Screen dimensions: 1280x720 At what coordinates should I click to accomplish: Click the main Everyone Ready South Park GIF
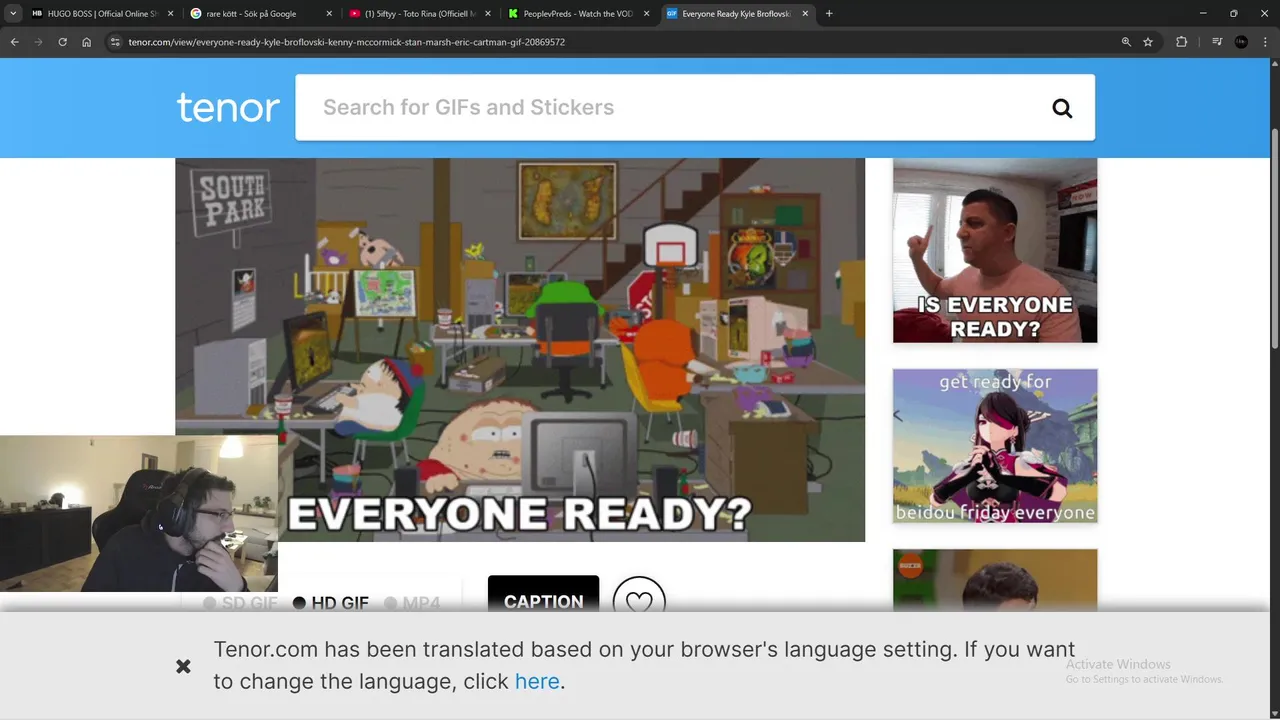[520, 350]
